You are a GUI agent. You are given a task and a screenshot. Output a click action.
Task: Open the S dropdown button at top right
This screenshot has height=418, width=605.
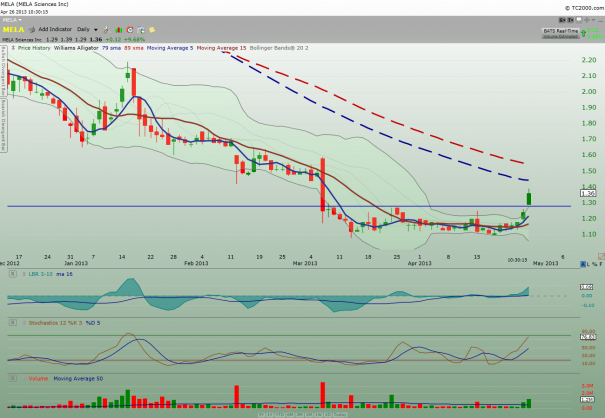[x=563, y=20]
